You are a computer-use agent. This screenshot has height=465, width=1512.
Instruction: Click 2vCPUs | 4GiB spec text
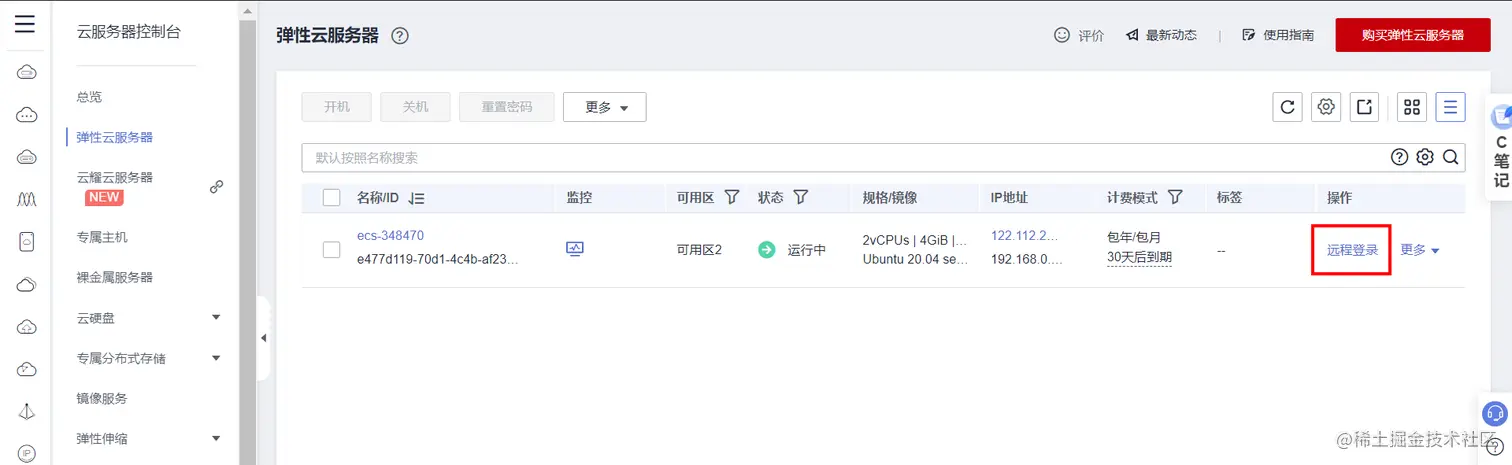click(x=915, y=240)
